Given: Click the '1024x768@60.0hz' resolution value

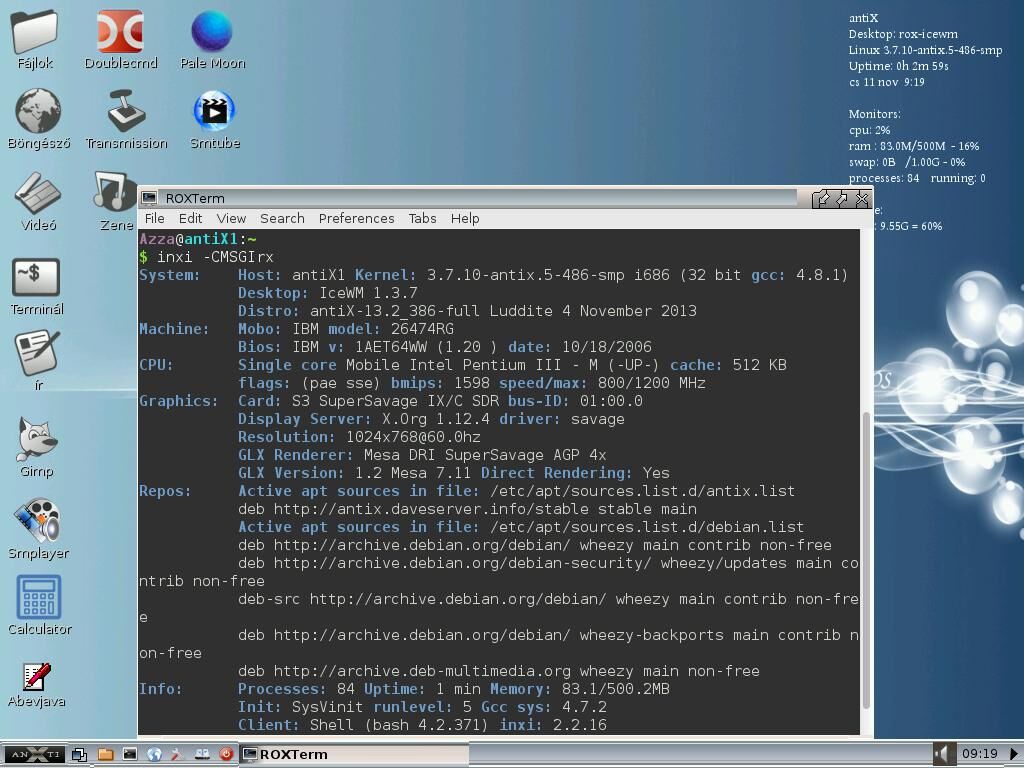Looking at the screenshot, I should [x=413, y=437].
